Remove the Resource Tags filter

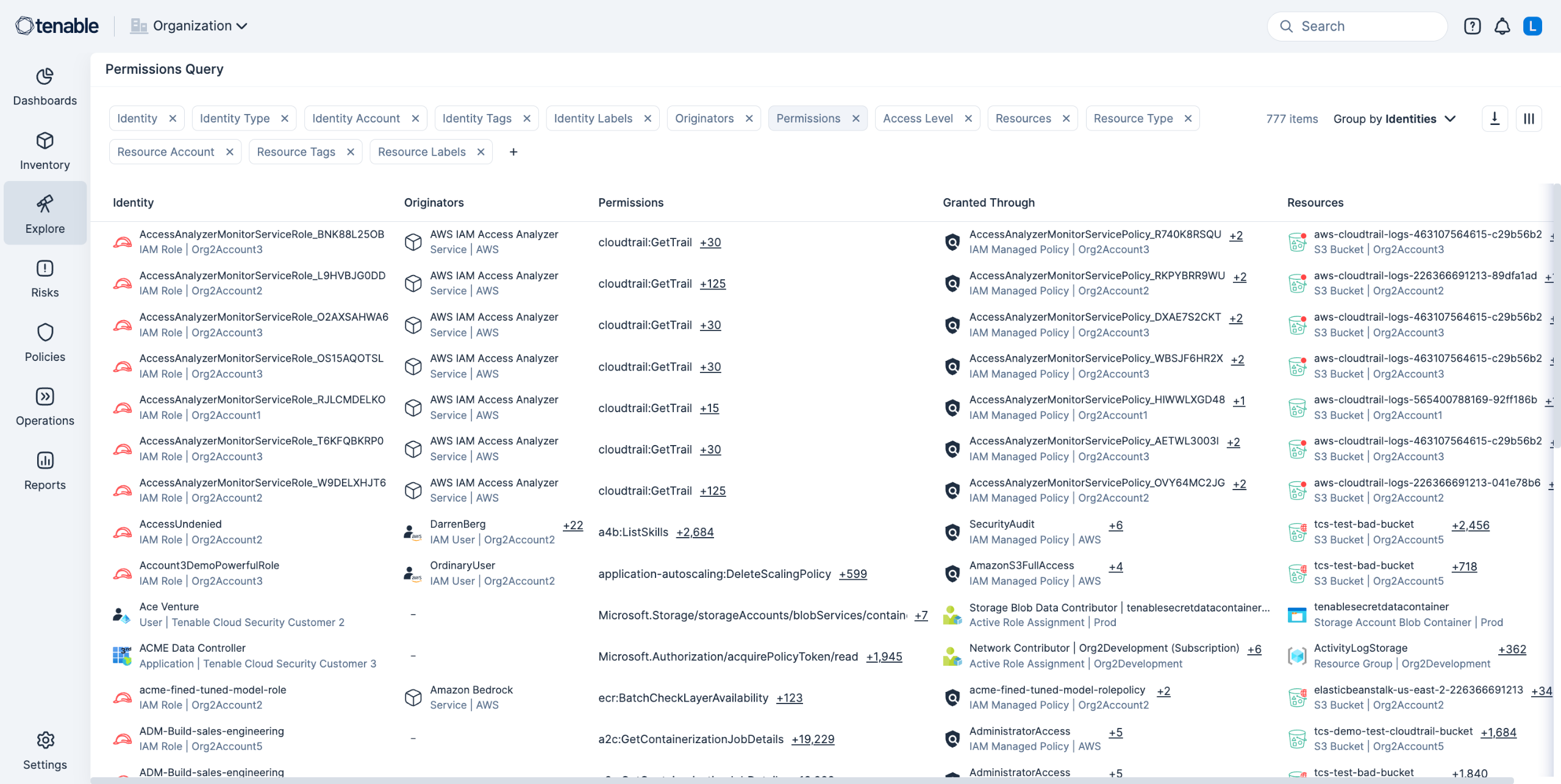pos(351,152)
